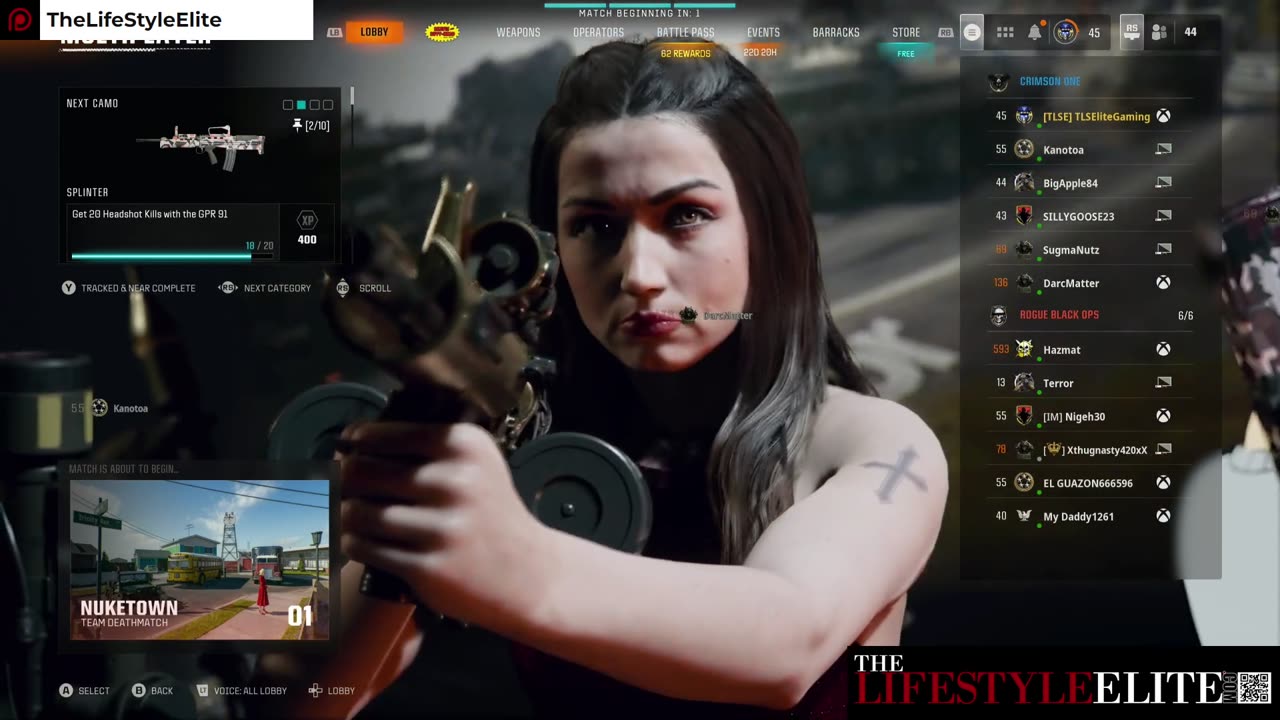Click the pin tracked icon beside 2/10
Image resolution: width=1280 pixels, height=720 pixels.
pyautogui.click(x=297, y=125)
